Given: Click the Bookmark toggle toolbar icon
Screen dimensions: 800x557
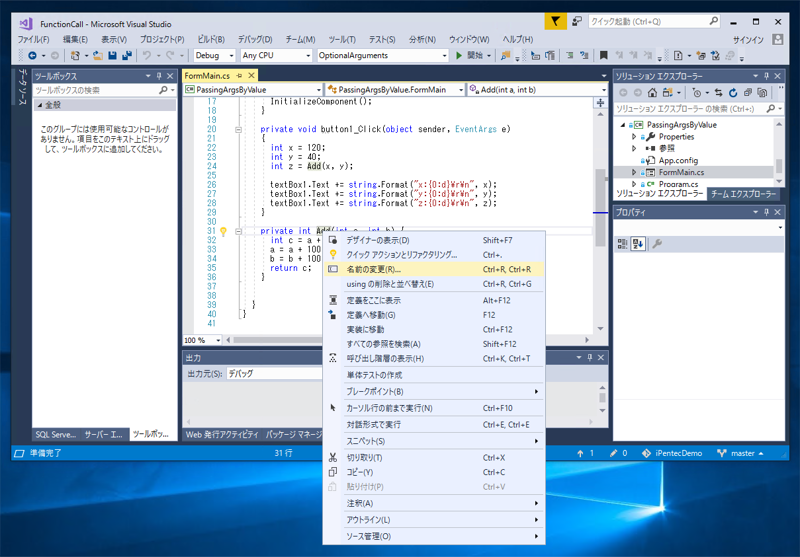Looking at the screenshot, I should [x=604, y=55].
